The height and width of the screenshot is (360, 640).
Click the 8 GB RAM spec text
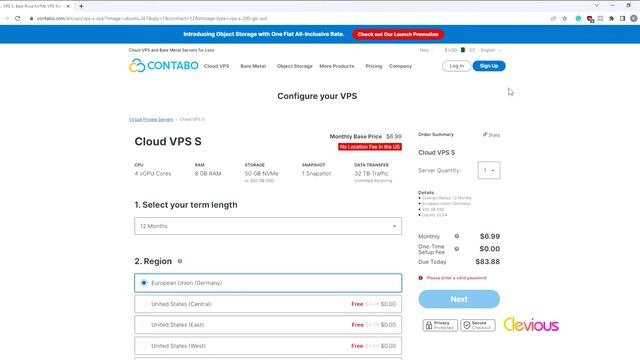(208, 173)
